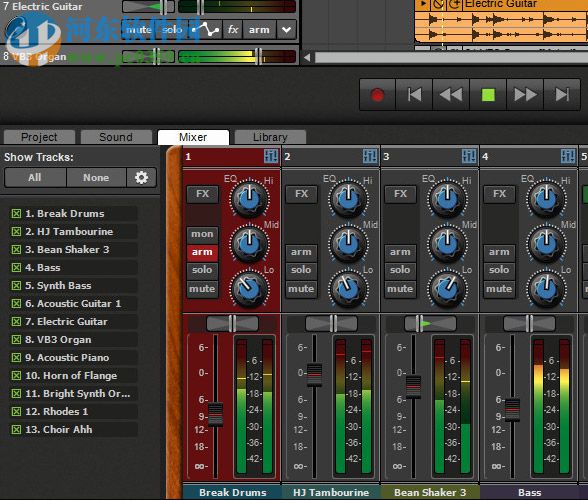The image size is (588, 500).
Task: Mute the Electric Guitar track
Action: pos(139,29)
